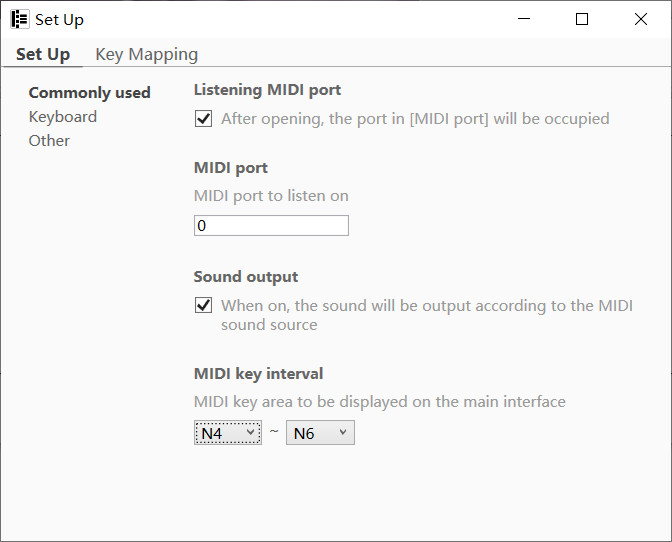Click the Sound output heading
The height and width of the screenshot is (542, 672).
[246, 277]
